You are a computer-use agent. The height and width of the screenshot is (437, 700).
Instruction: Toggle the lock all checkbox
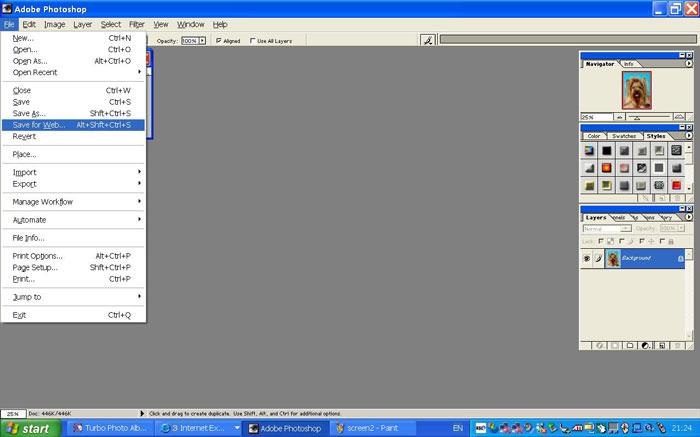tap(662, 241)
